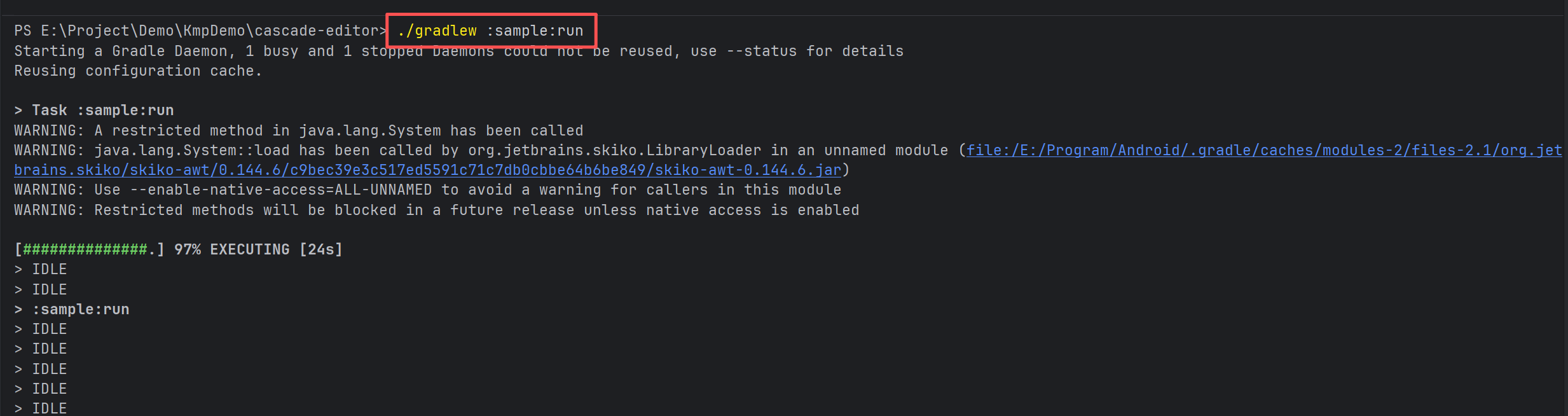
Task: Click the IDLE line below :sample:run
Action: pyautogui.click(x=41, y=329)
